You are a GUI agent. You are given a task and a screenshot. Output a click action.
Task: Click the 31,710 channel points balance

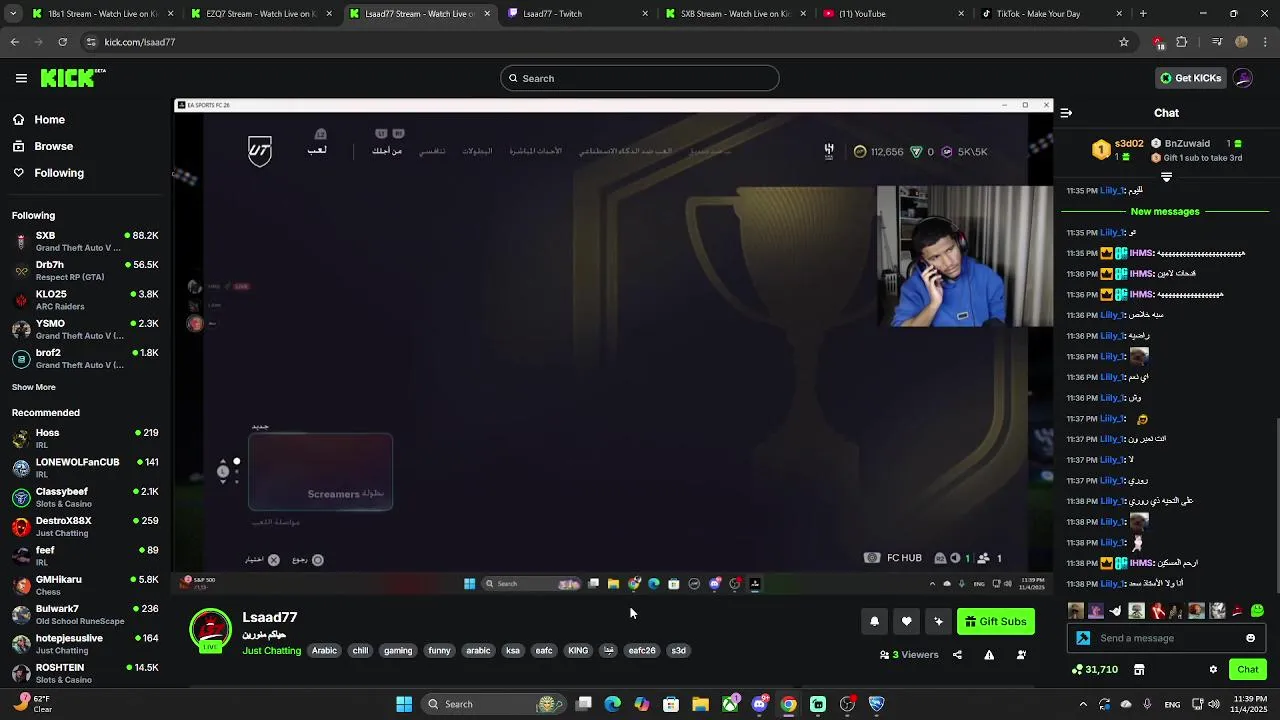[x=1094, y=669]
